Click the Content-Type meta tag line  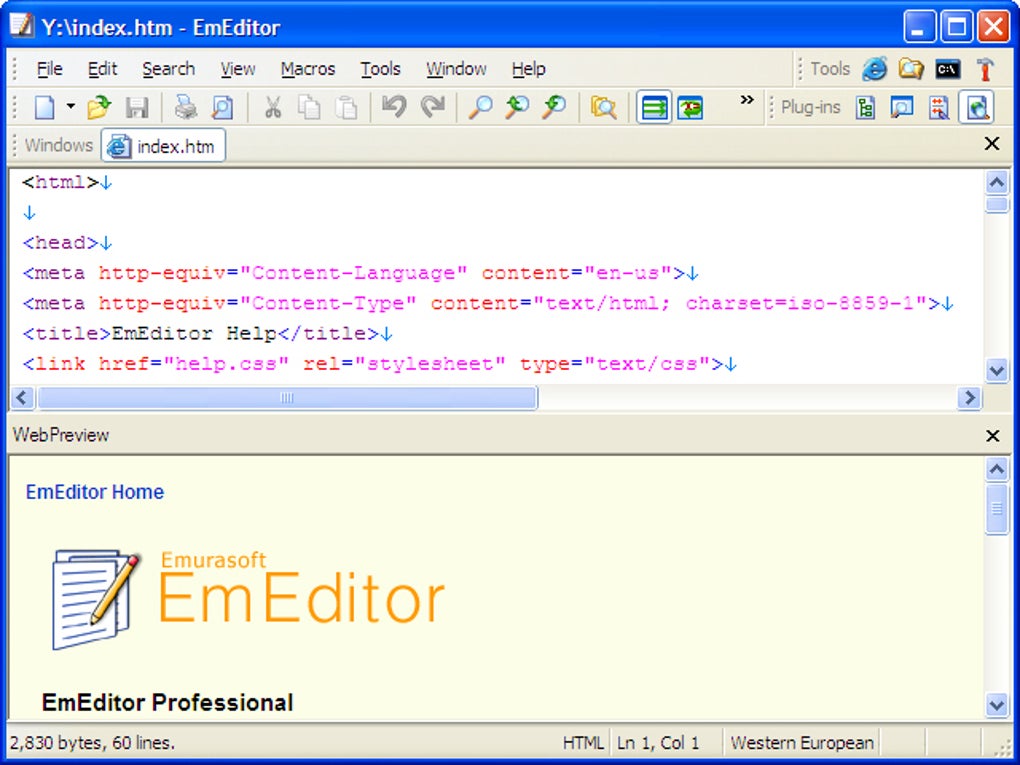pyautogui.click(x=488, y=304)
